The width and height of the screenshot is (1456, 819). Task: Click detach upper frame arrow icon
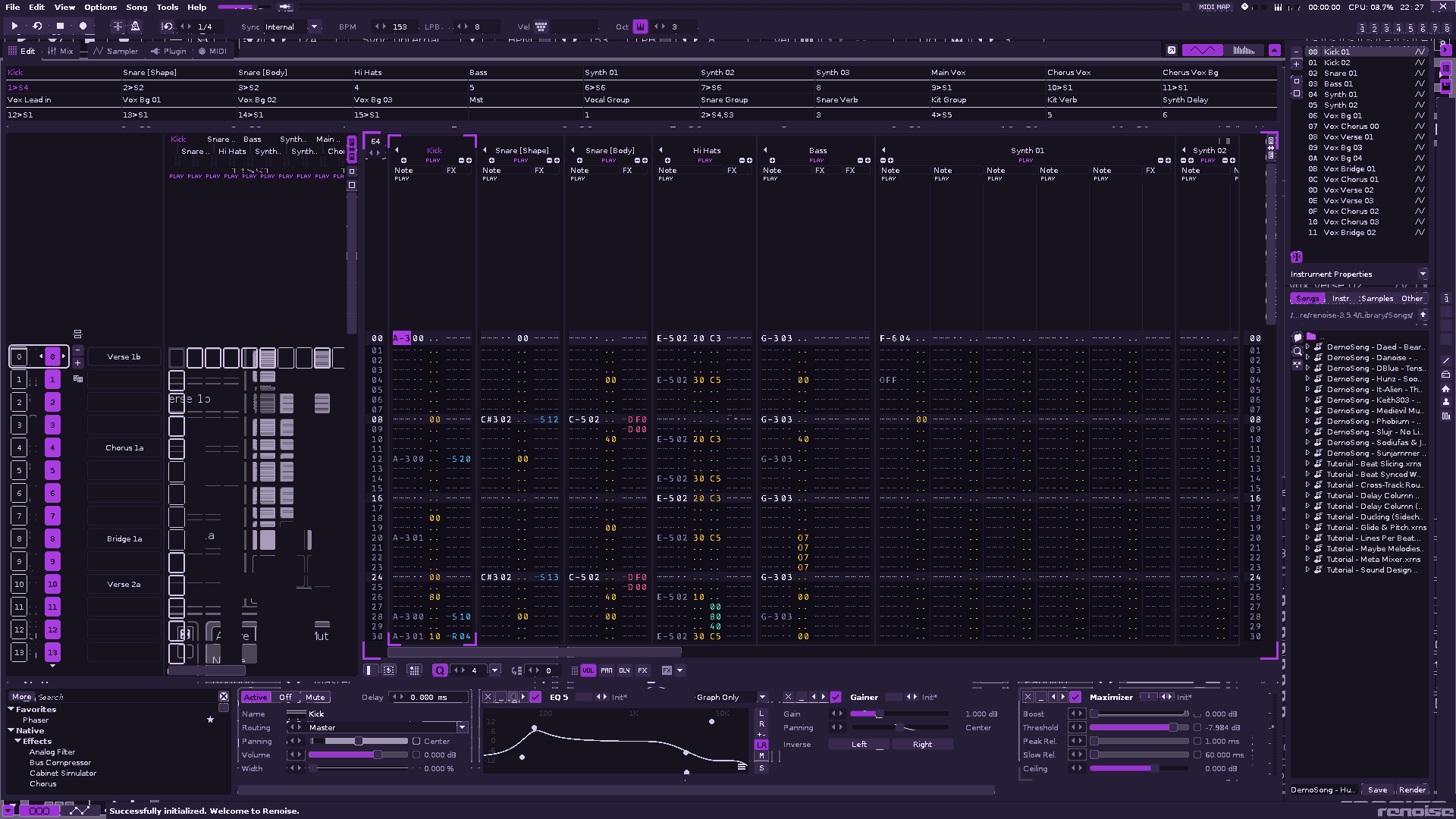pyautogui.click(x=1172, y=50)
